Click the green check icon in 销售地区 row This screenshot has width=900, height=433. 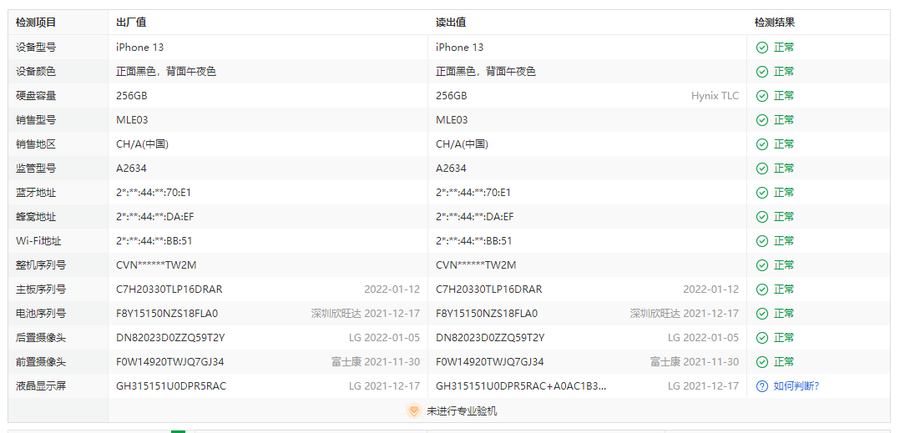pyautogui.click(x=762, y=144)
